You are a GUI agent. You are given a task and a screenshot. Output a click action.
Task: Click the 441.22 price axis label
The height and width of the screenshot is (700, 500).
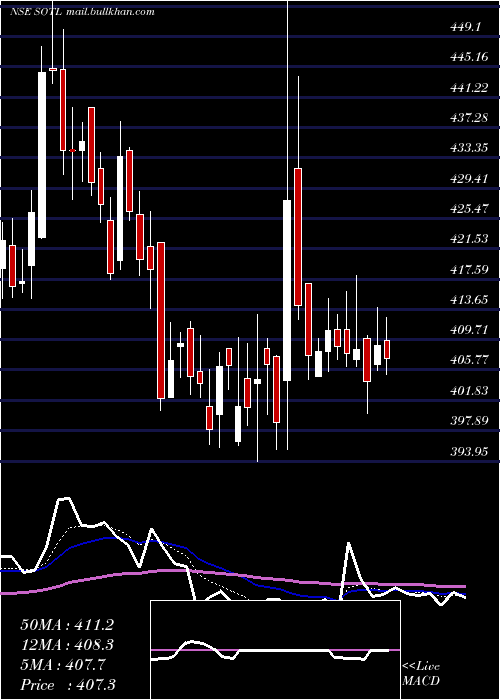tap(469, 88)
